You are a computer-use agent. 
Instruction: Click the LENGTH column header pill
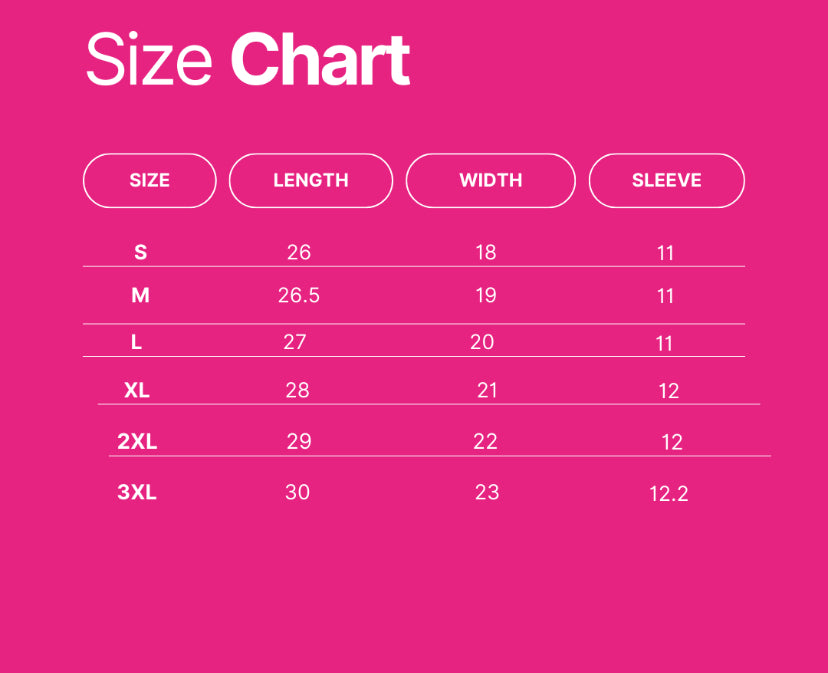click(x=311, y=181)
